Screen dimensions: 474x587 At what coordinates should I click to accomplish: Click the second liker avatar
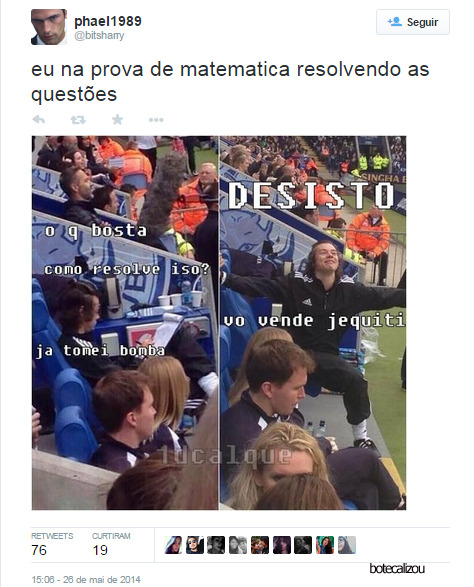[195, 545]
